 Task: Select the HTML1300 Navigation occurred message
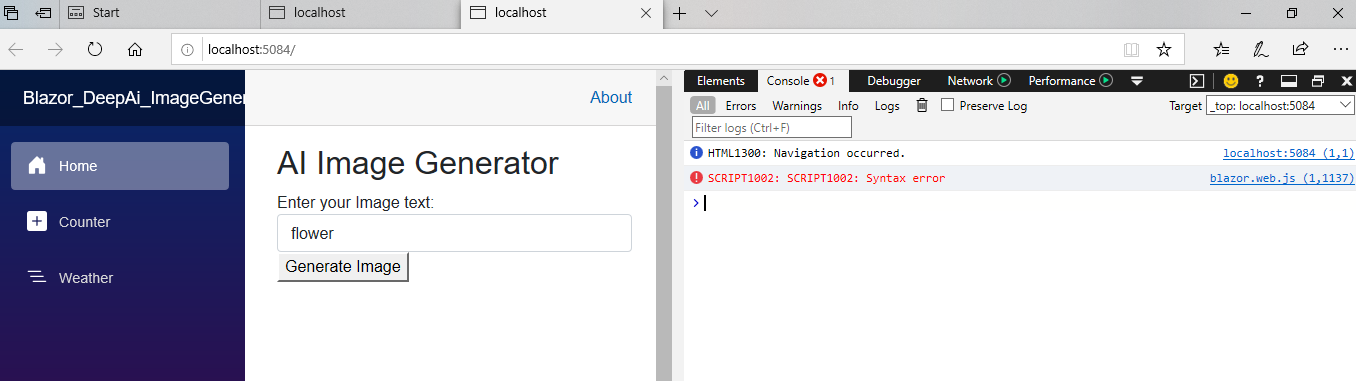tap(806, 153)
